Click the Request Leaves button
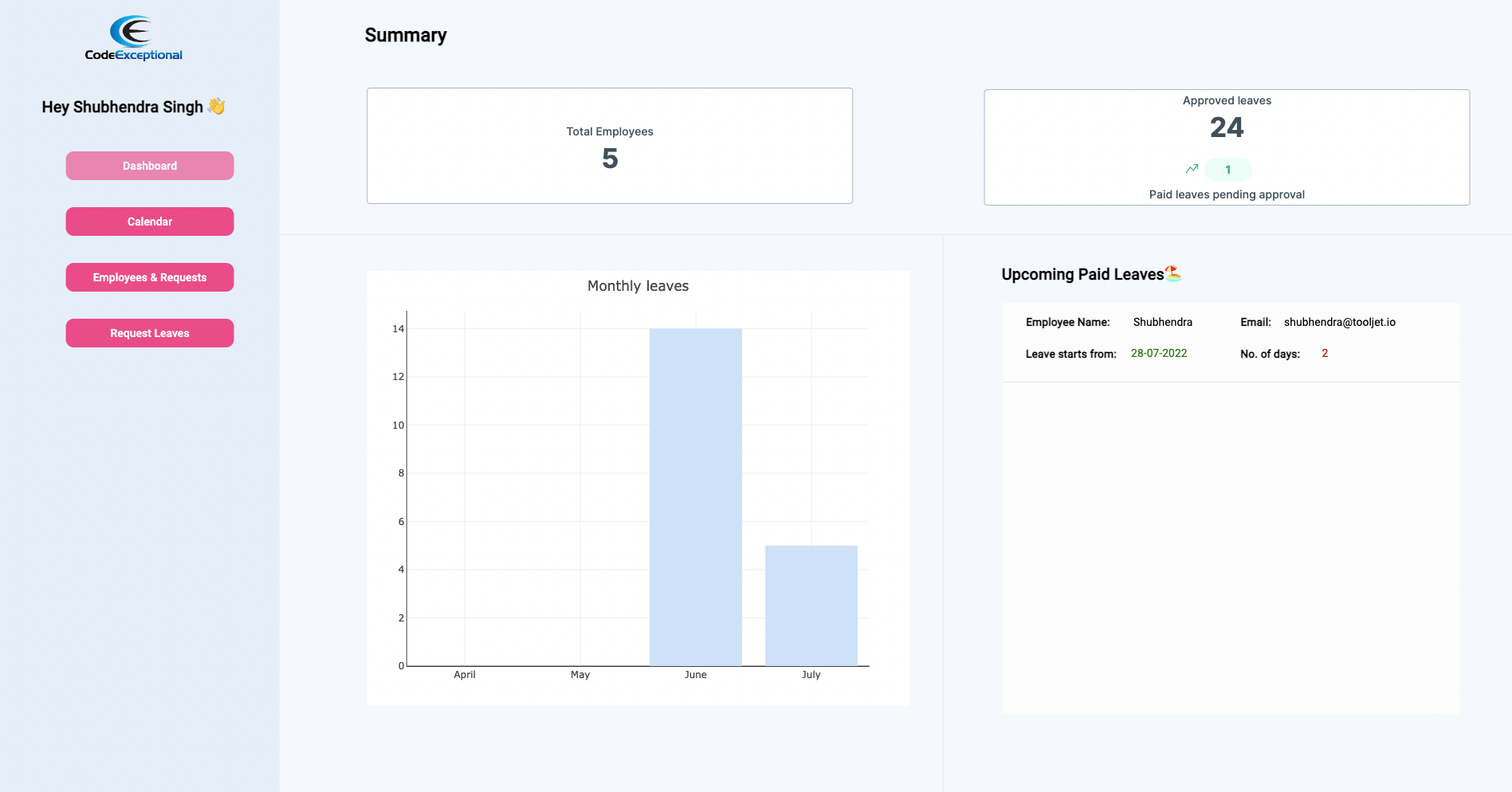 pos(149,333)
